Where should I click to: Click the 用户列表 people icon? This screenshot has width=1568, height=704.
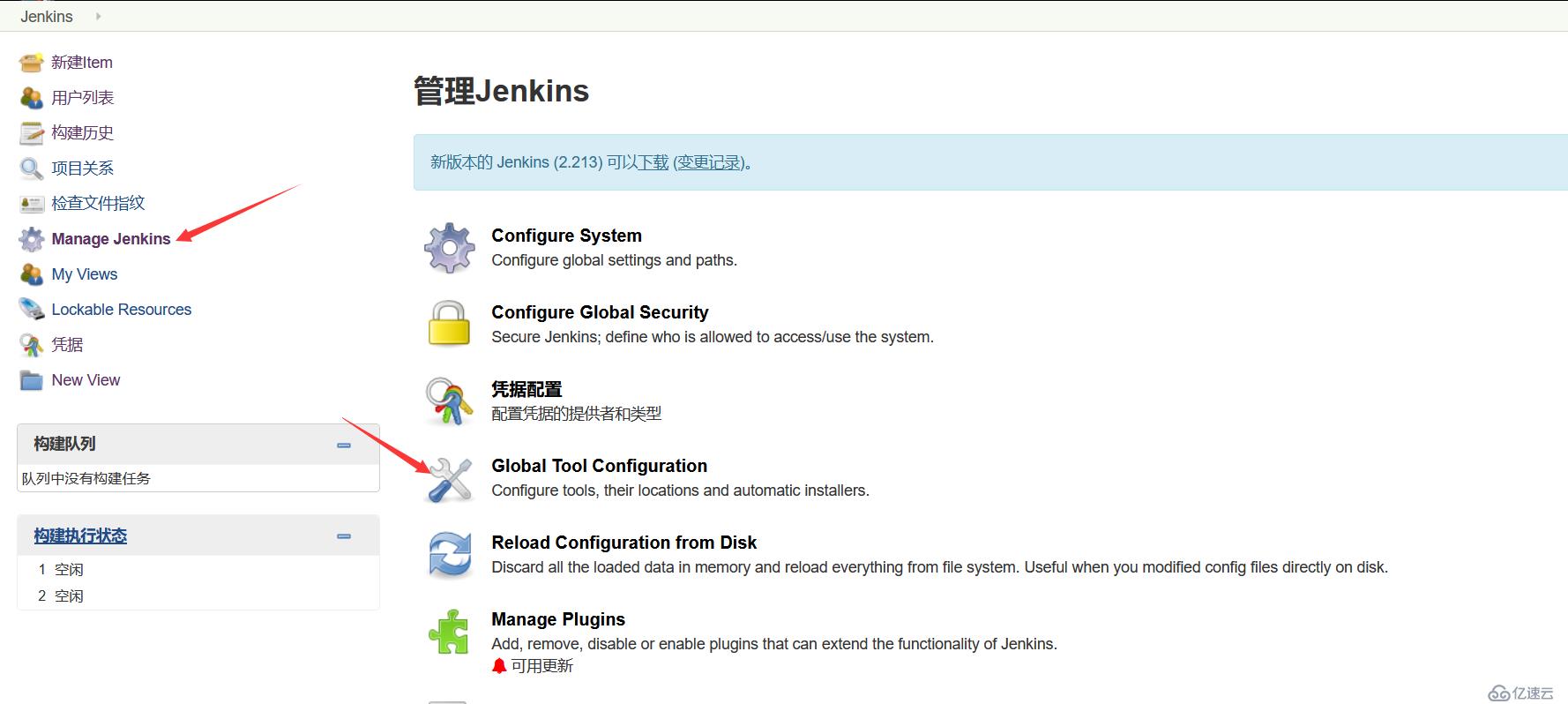click(32, 98)
